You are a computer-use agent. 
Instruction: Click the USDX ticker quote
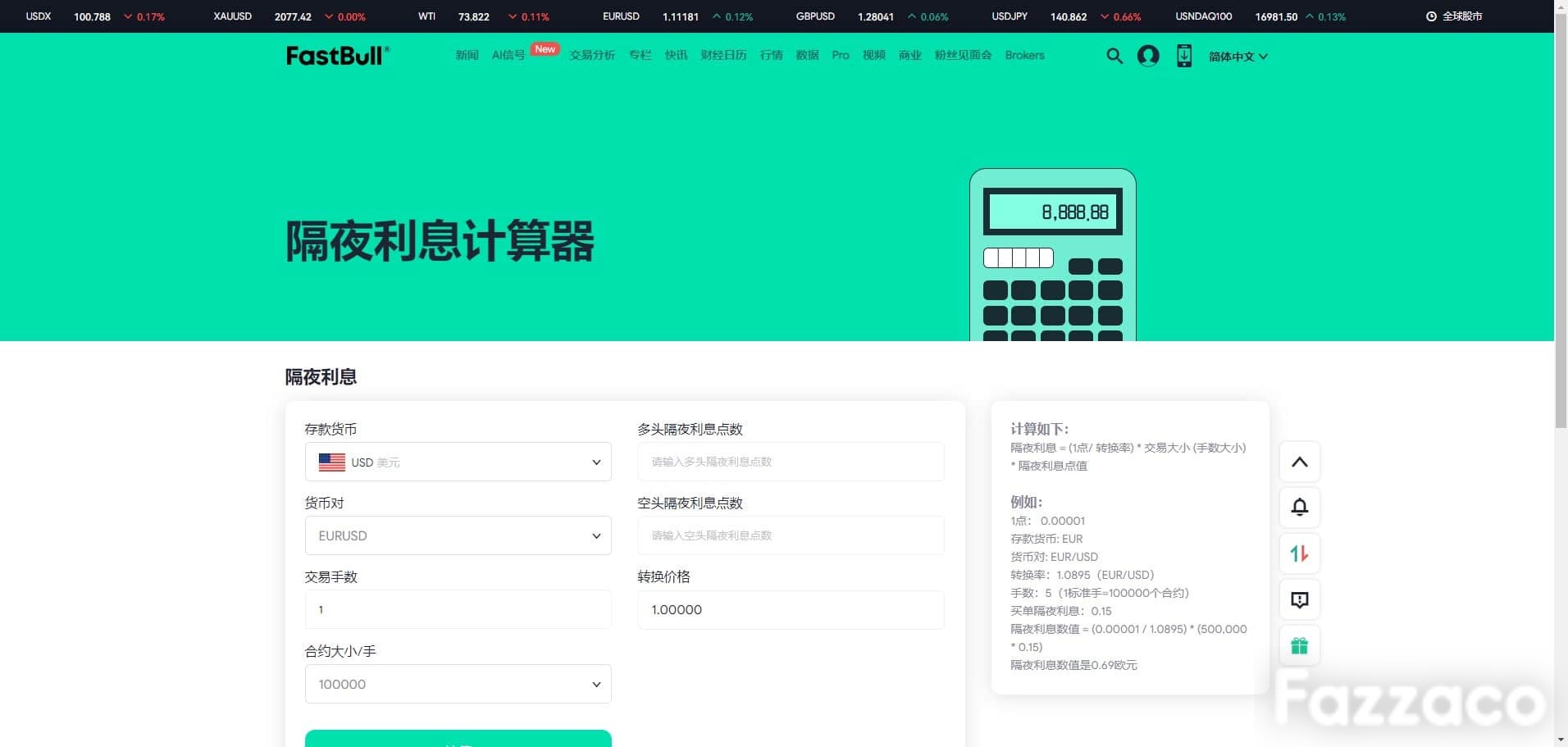tap(95, 16)
